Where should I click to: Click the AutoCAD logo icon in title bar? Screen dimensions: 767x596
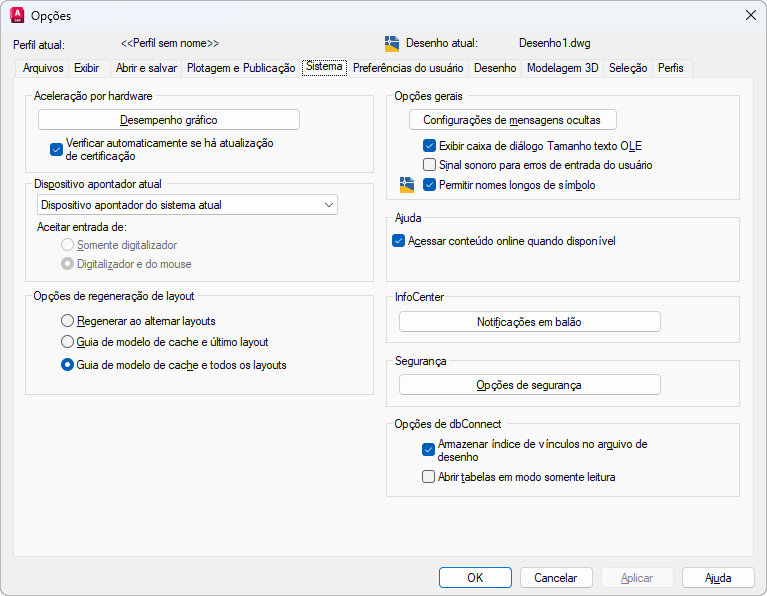pos(17,16)
